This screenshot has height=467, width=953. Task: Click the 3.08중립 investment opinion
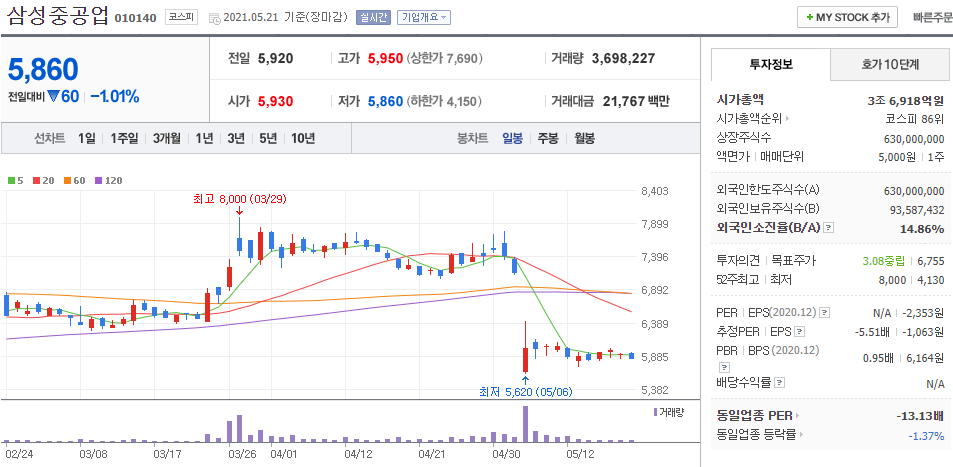[883, 261]
